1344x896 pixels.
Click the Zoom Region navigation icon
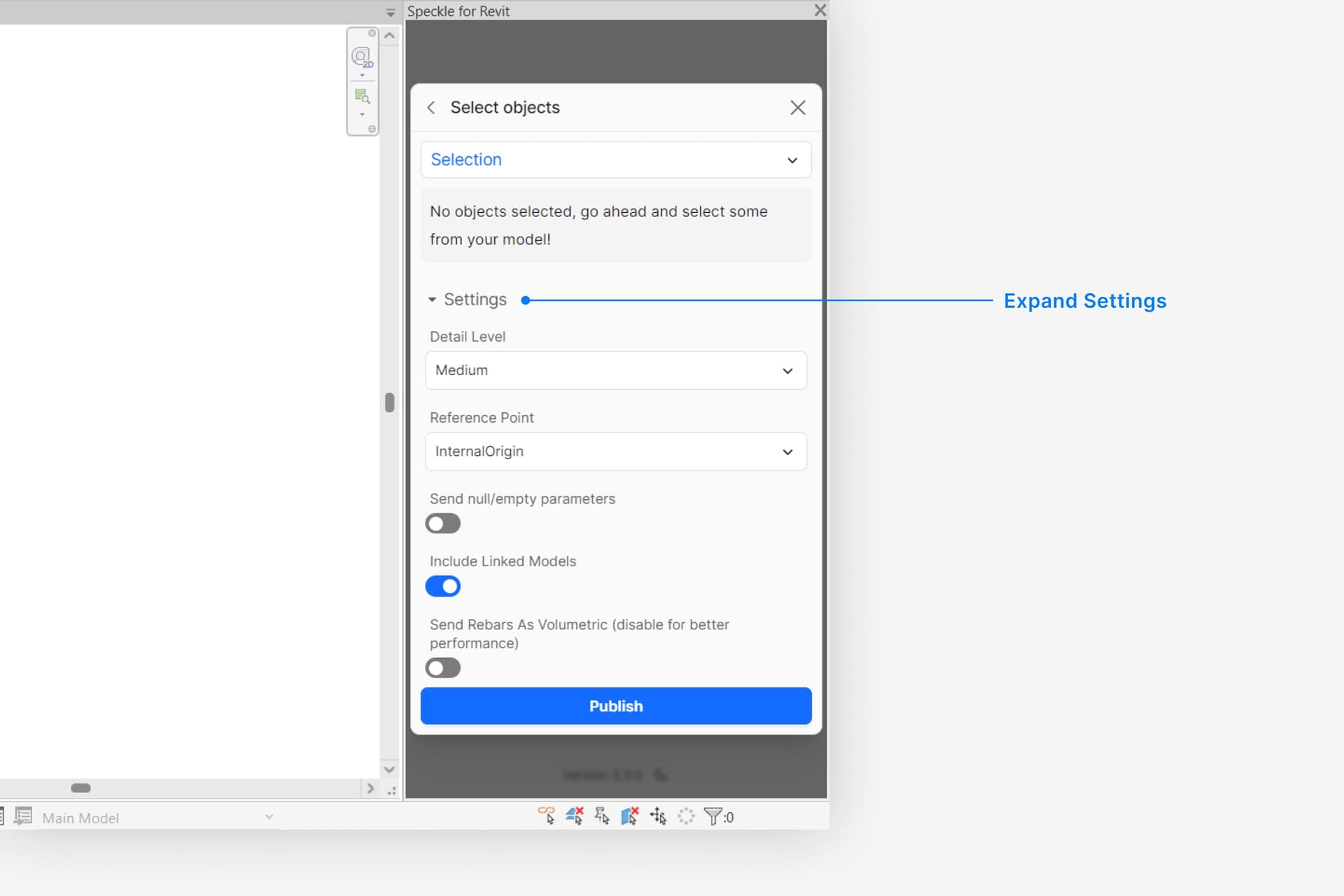tap(362, 96)
